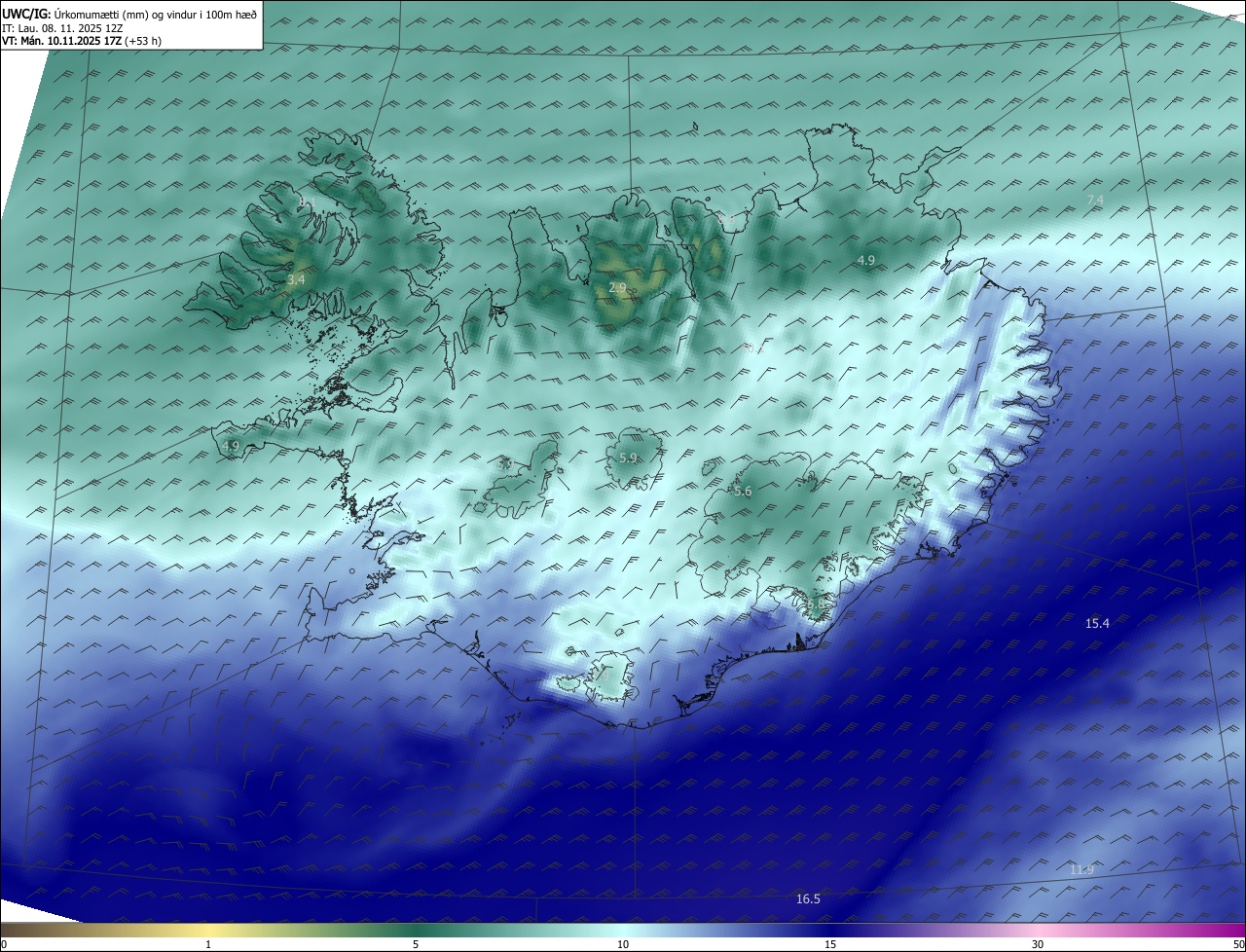Click the 11.9 value label
Viewport: 1246px width, 952px height.
pyautogui.click(x=1081, y=869)
